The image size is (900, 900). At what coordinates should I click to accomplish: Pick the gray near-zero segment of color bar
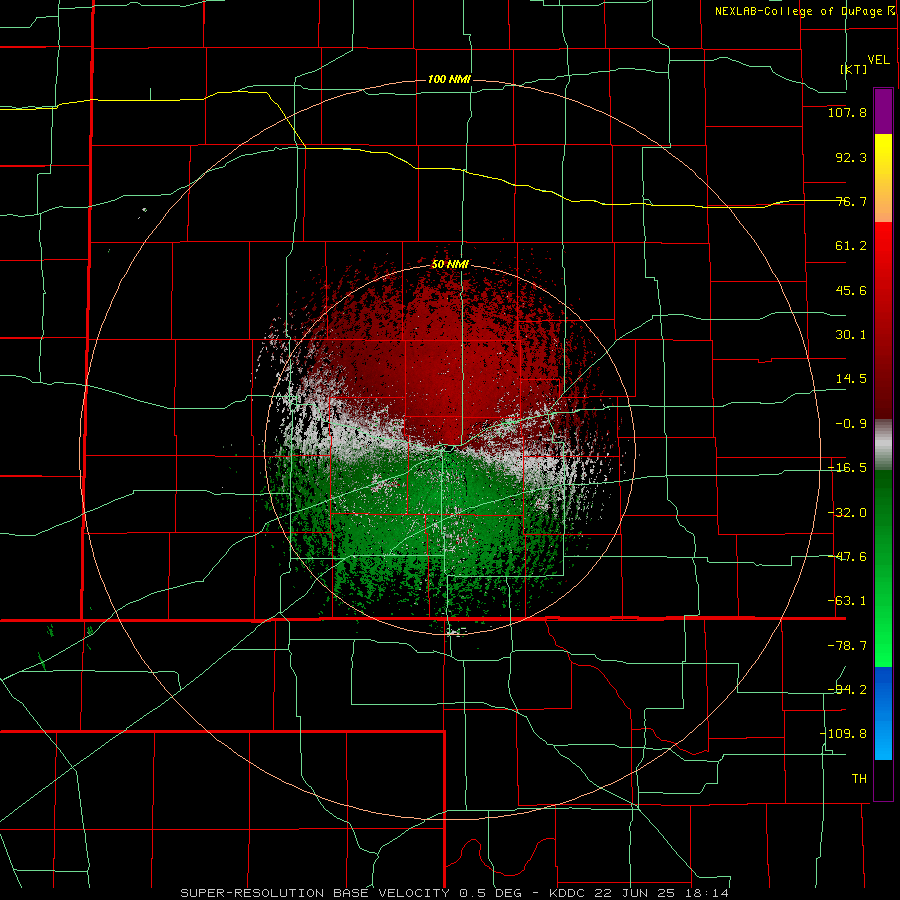tap(883, 444)
